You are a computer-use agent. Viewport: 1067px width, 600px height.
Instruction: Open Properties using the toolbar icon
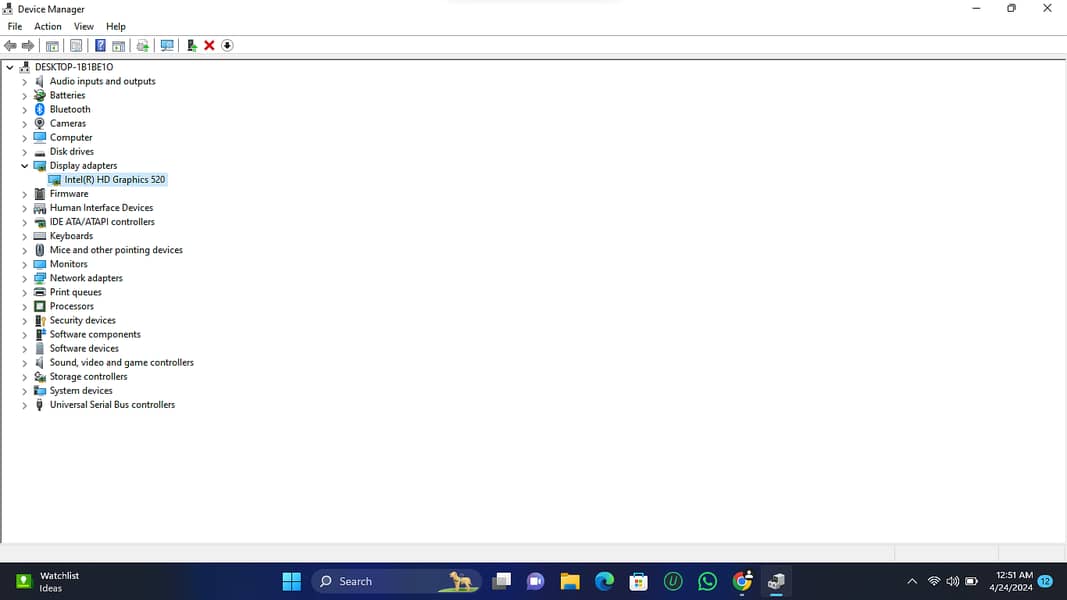[x=76, y=46]
